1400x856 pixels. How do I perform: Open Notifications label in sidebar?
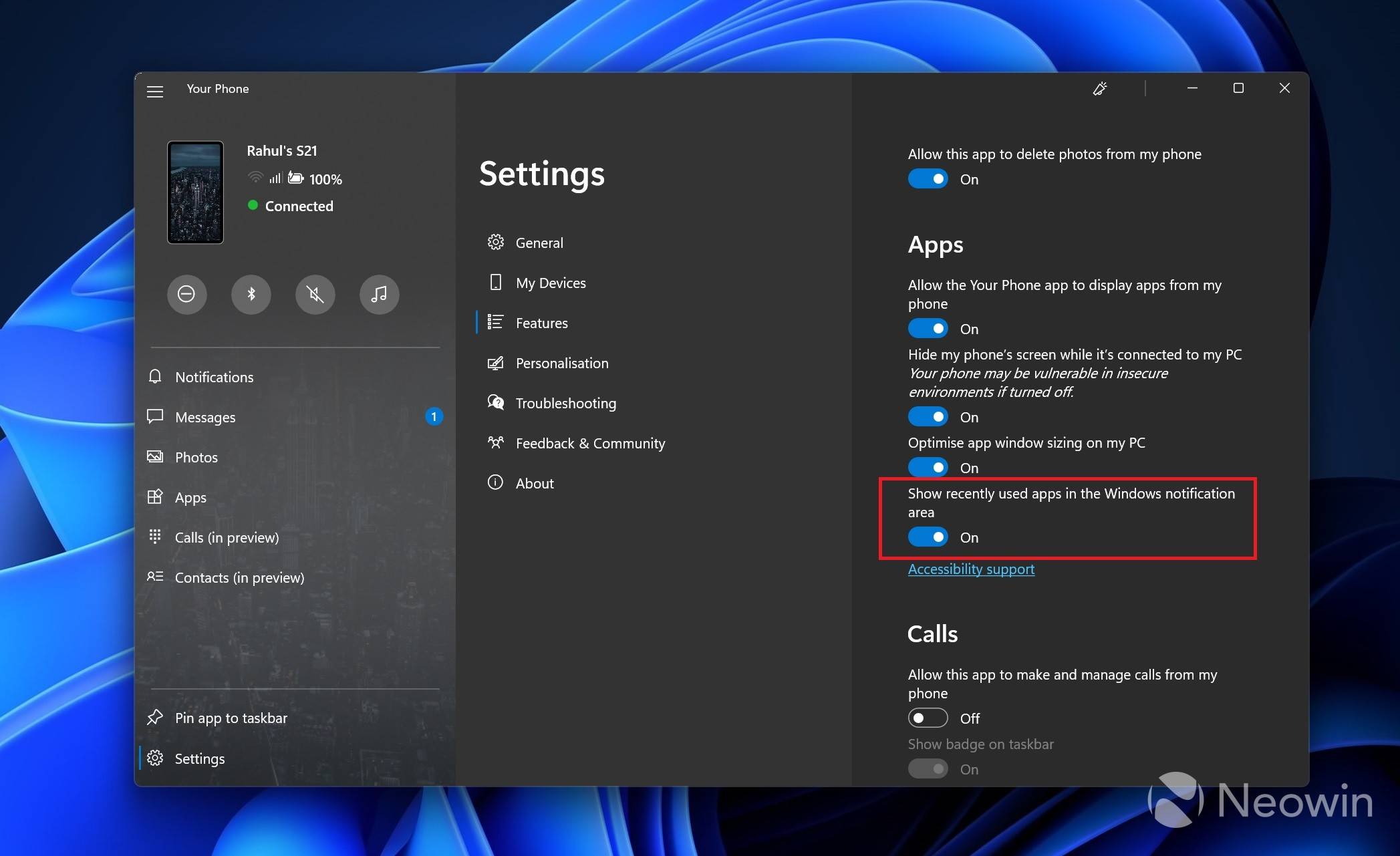coord(215,377)
